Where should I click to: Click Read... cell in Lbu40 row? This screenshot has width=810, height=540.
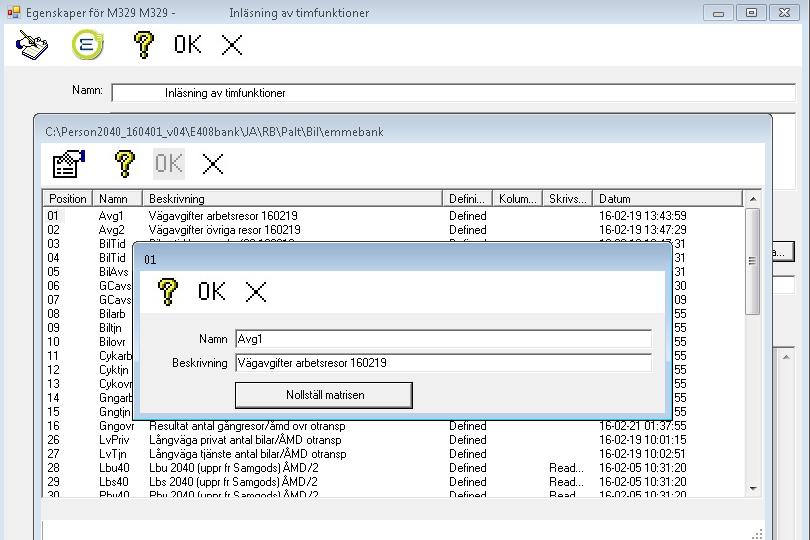566,468
